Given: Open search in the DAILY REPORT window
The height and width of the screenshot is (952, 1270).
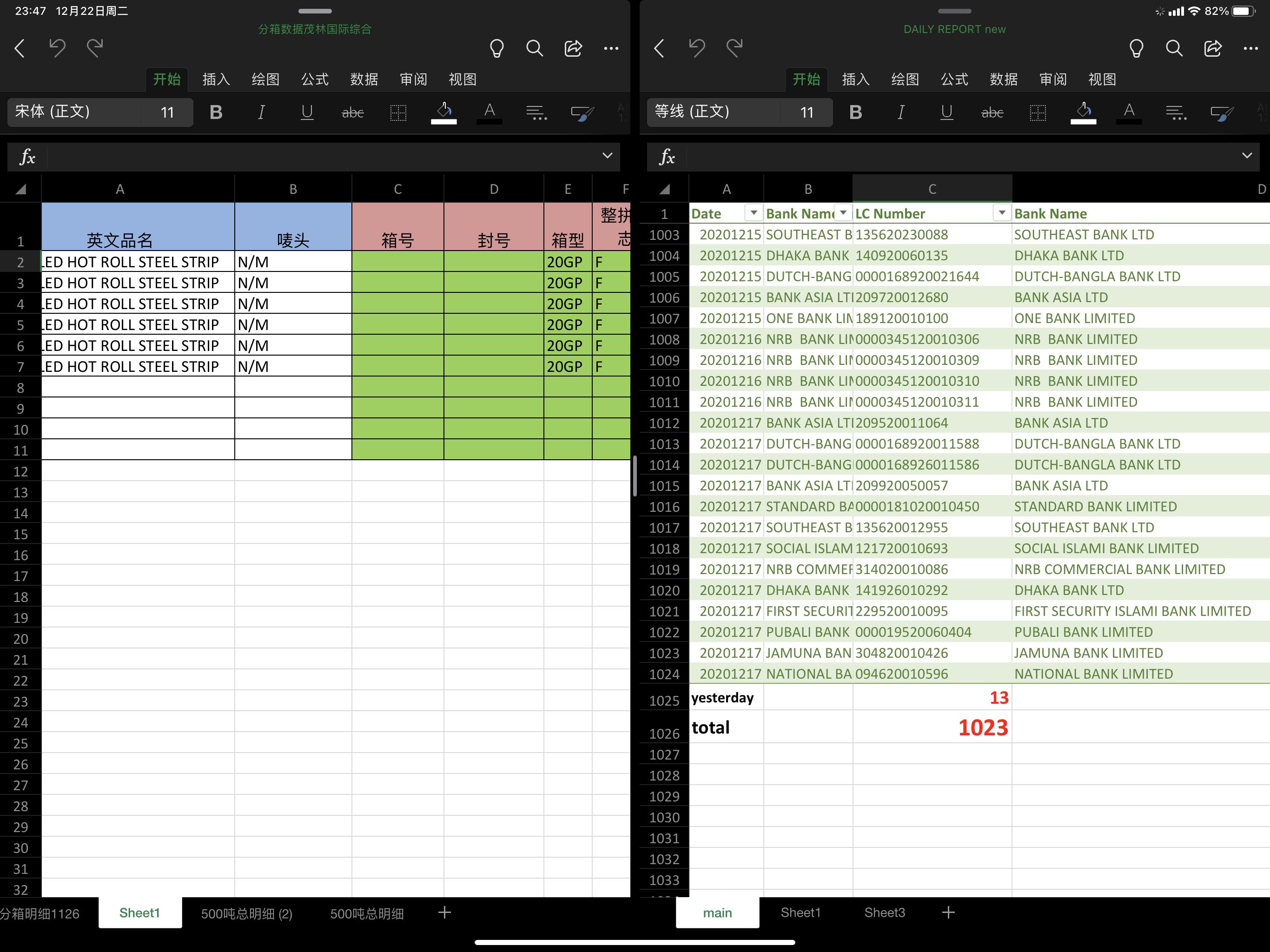Looking at the screenshot, I should pos(1174,48).
